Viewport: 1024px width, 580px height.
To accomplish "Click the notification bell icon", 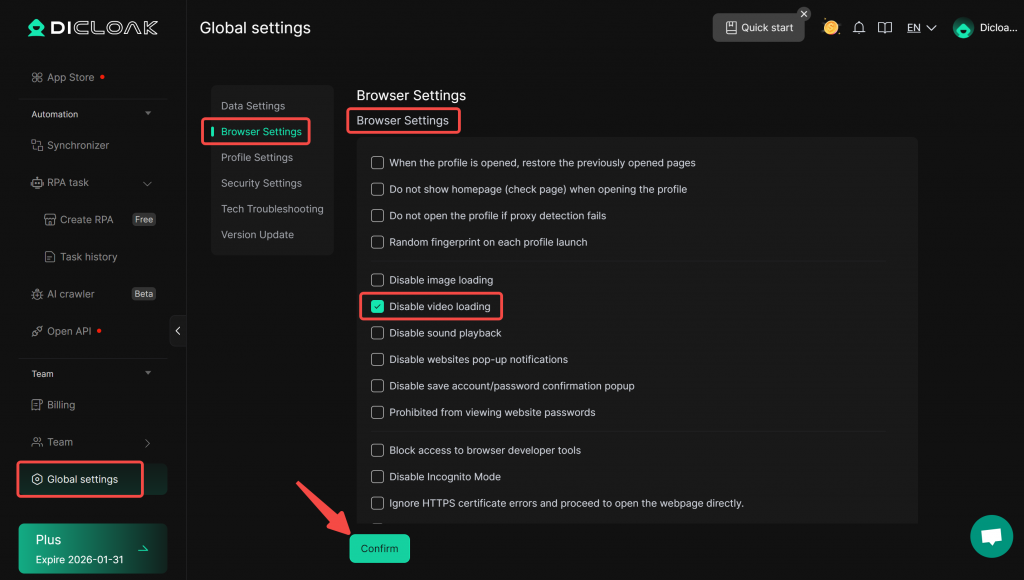I will (x=858, y=28).
